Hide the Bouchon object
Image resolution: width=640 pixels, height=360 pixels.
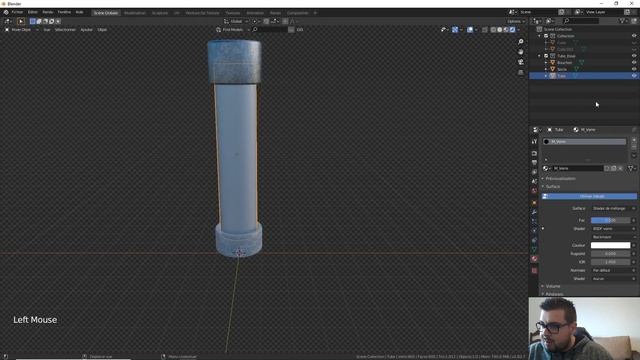[x=634, y=63]
